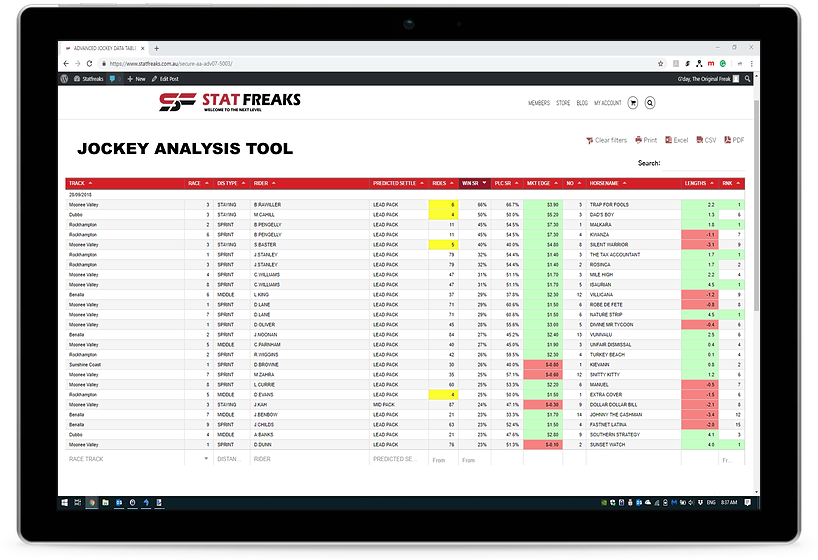Click the admin bar magnifier search icon
This screenshot has width=818, height=560.
[x=747, y=79]
